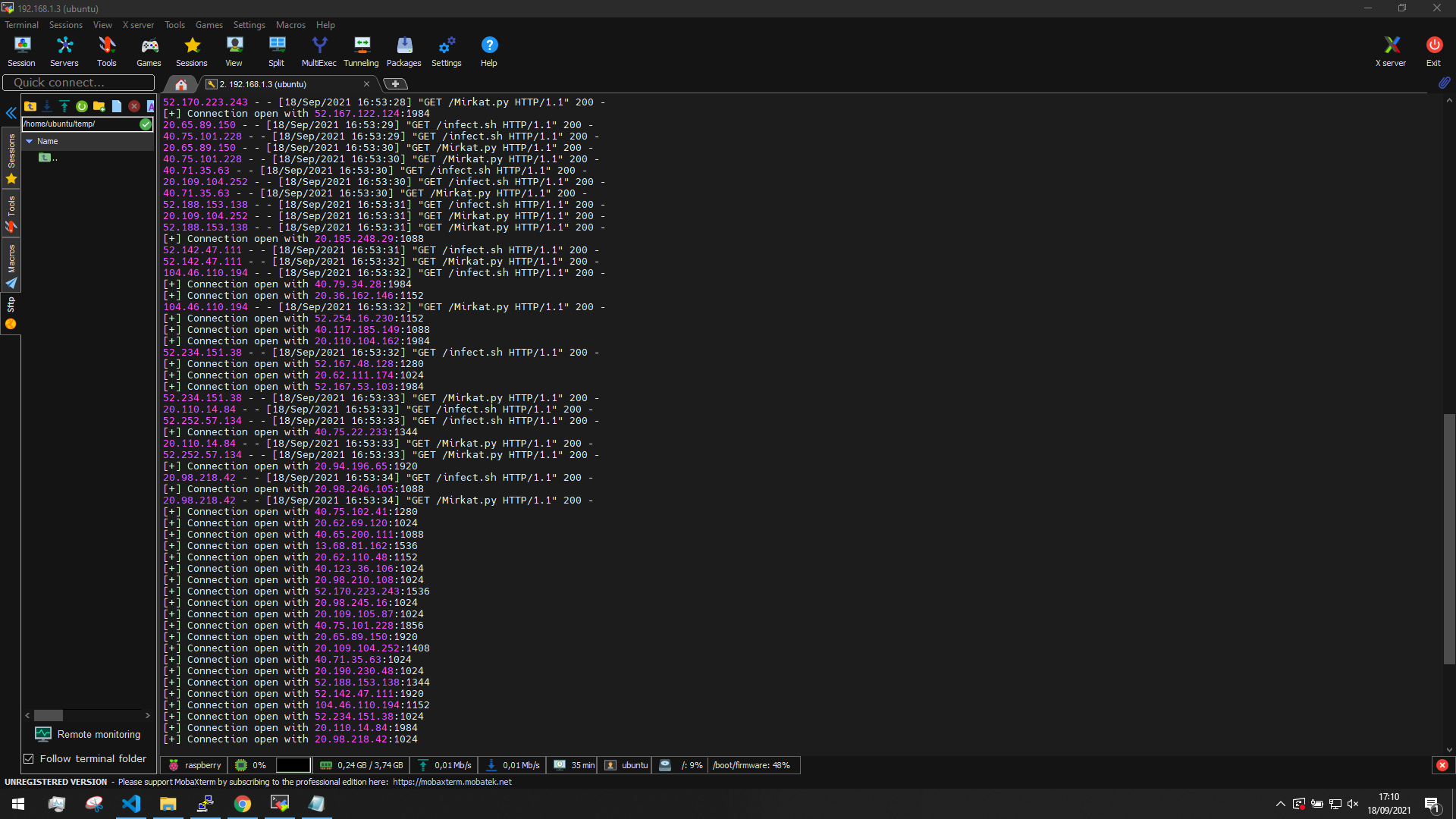Toggle the Follow terminal folder checkbox
This screenshot has width=1456, height=819.
(29, 758)
